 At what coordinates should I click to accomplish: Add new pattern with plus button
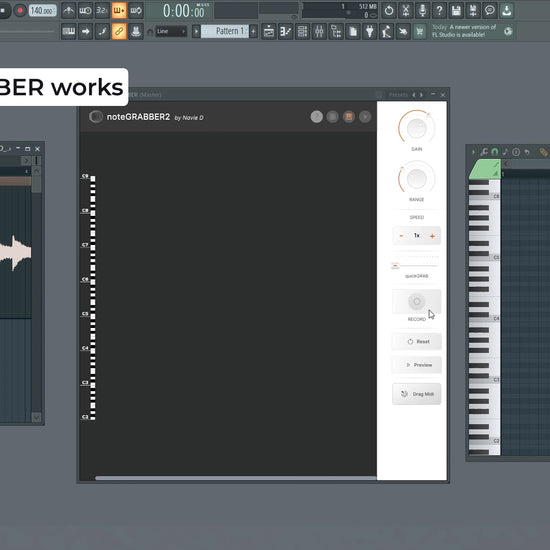pyautogui.click(x=253, y=31)
